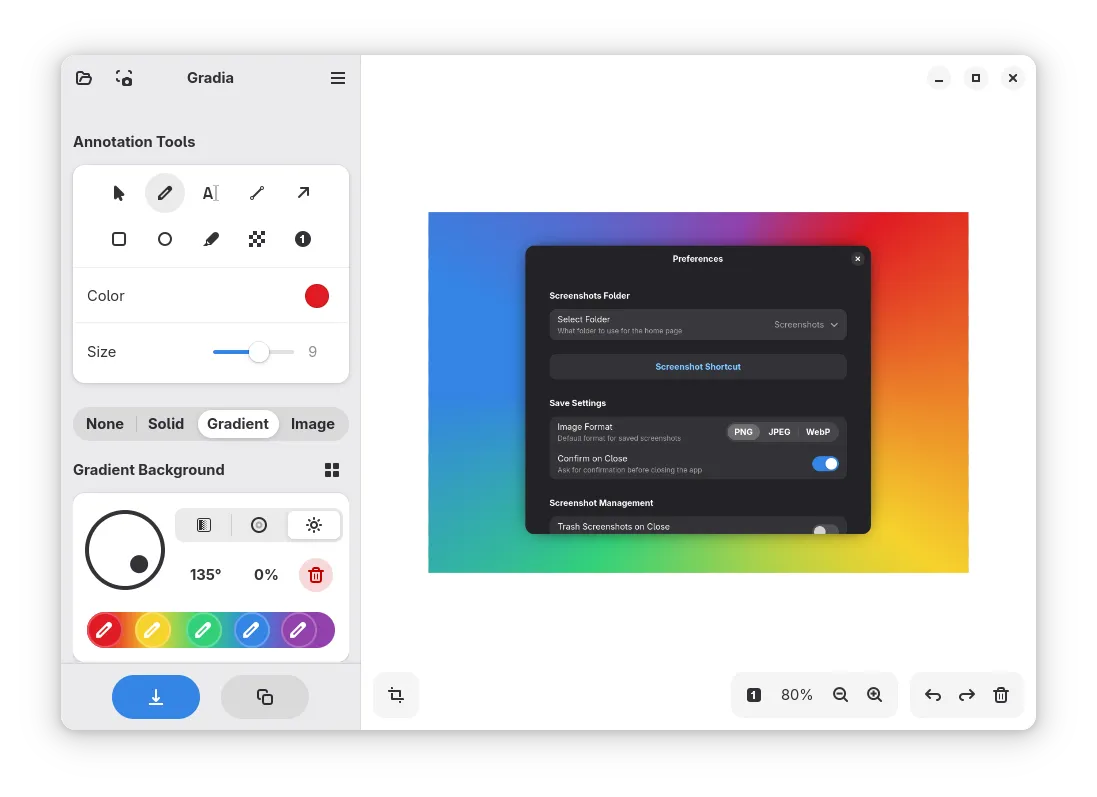Edit the red gradient color stop
Viewport: 1097px width, 797px height.
[x=104, y=630]
